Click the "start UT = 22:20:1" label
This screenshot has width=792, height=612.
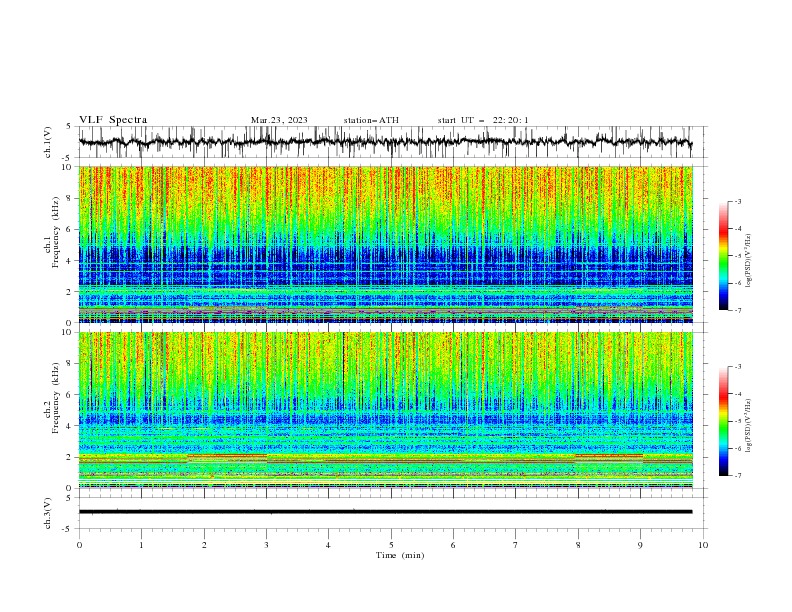(483, 120)
